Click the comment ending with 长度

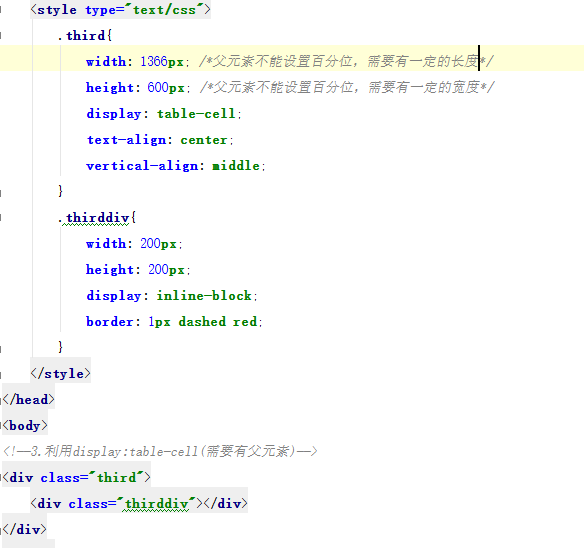pyautogui.click(x=346, y=61)
